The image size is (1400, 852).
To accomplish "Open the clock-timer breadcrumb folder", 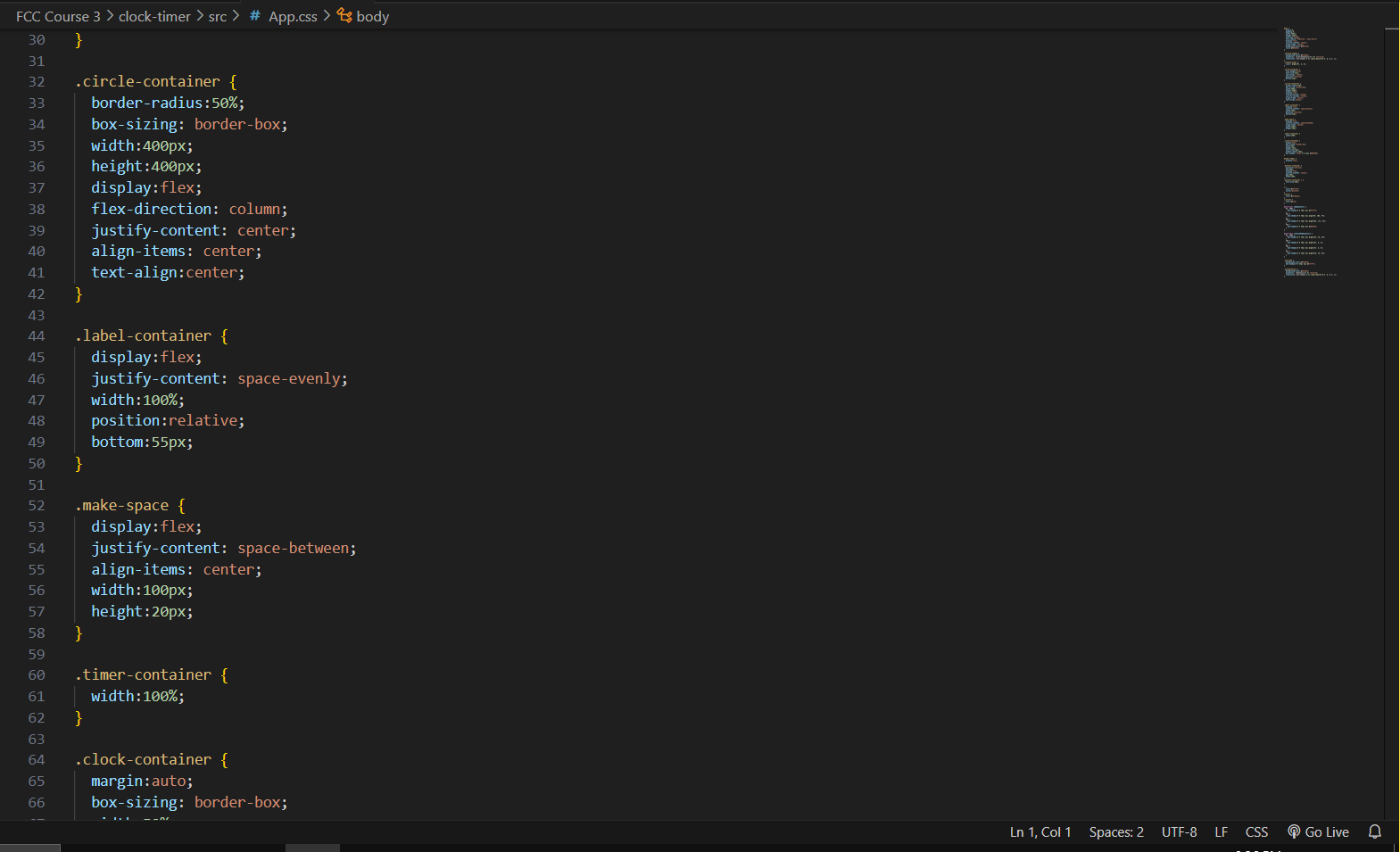I will [x=154, y=16].
